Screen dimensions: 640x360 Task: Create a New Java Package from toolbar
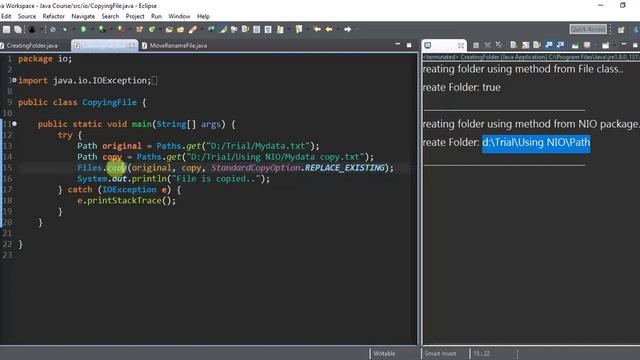coord(139,29)
